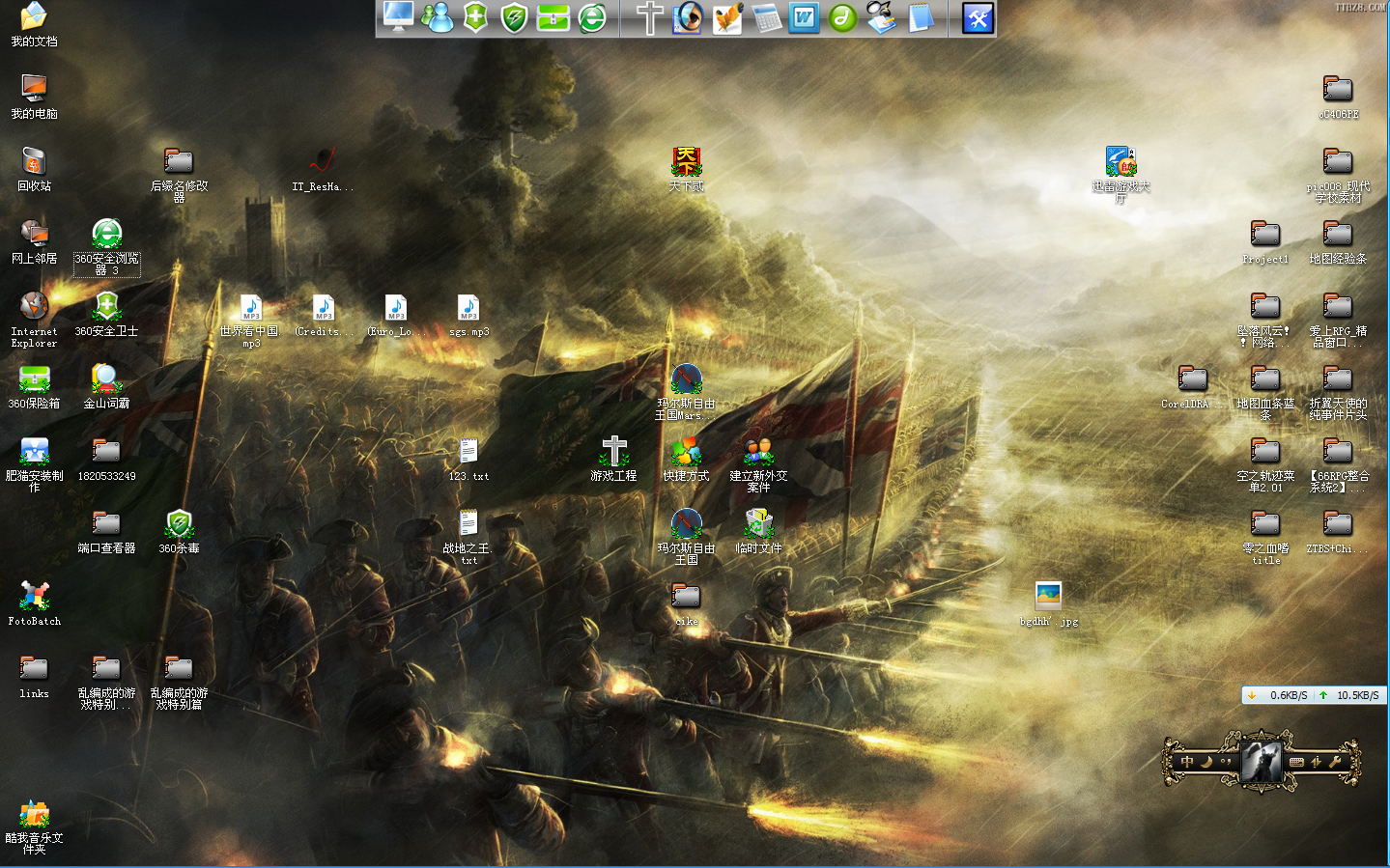Image resolution: width=1390 pixels, height=868 pixels.
Task: Select the 360安全浏览器 3 desktop shortcut
Action: (x=106, y=247)
